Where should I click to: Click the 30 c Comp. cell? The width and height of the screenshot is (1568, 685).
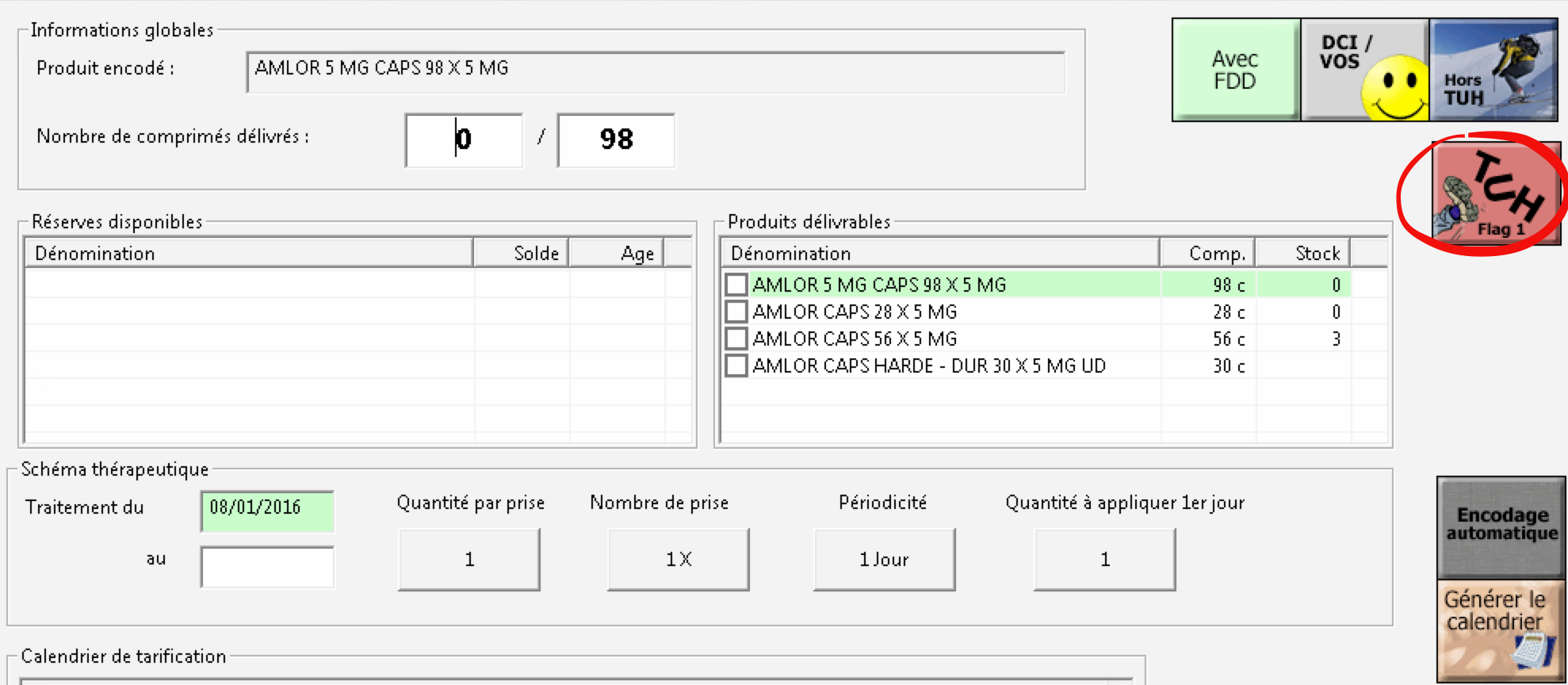click(1208, 365)
